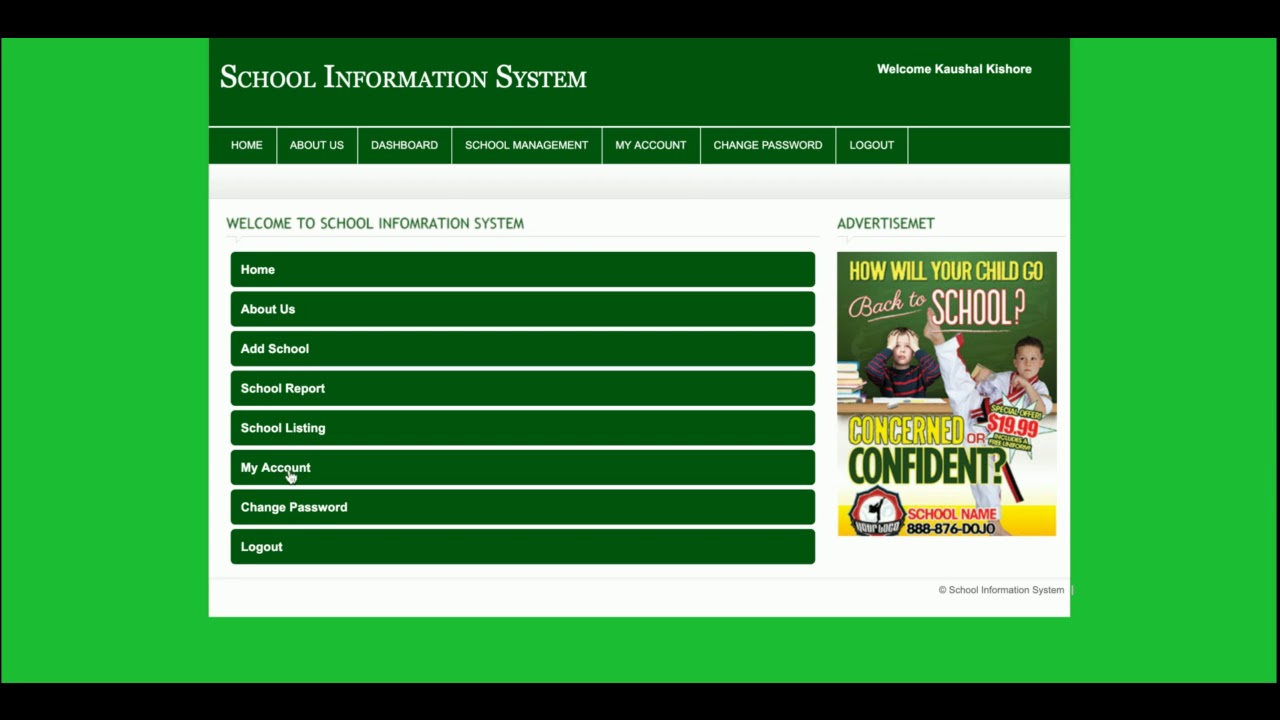Image resolution: width=1280 pixels, height=720 pixels.
Task: Click the Add School button
Action: tap(523, 349)
